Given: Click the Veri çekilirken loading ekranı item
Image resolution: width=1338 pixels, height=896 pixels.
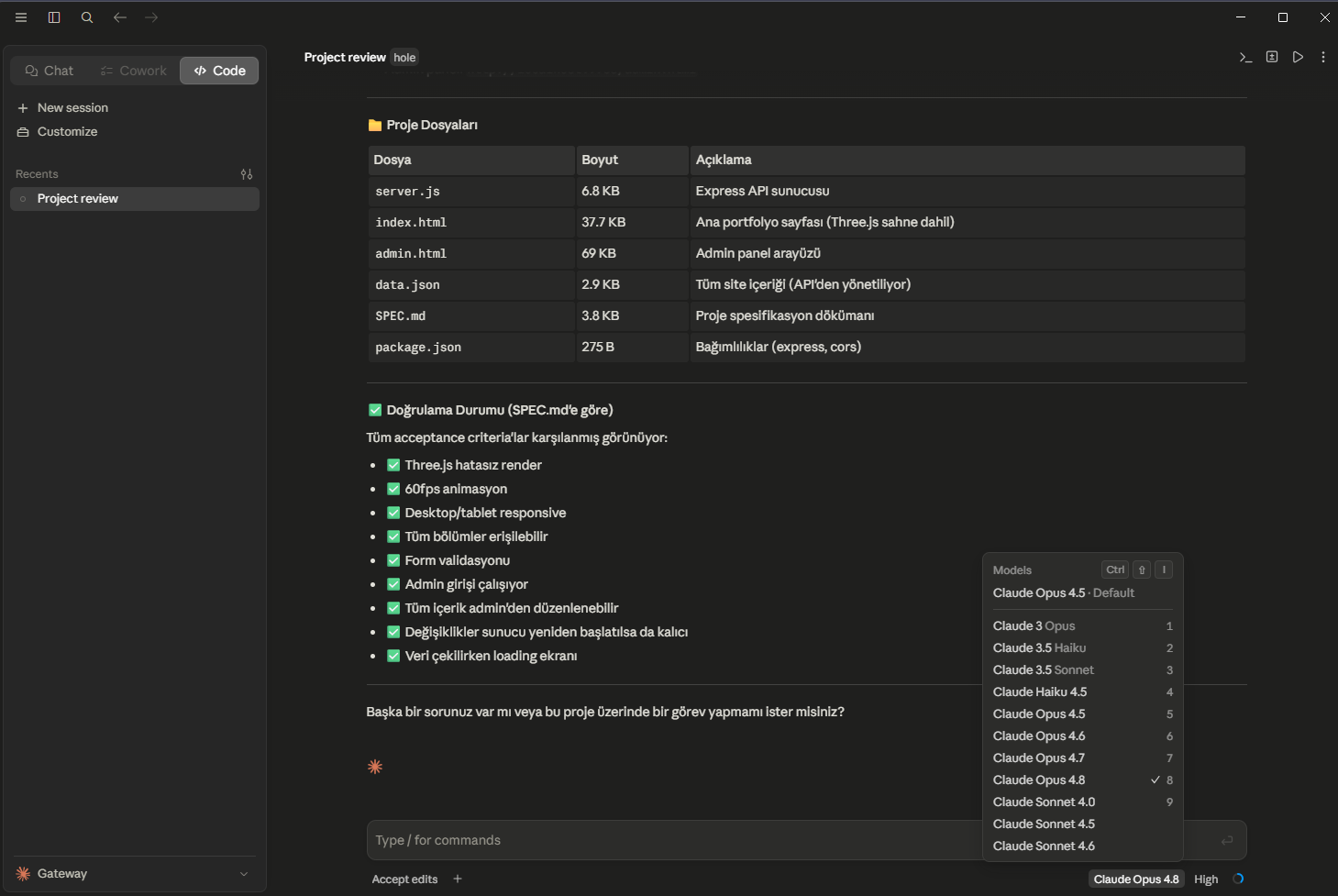Looking at the screenshot, I should coord(491,656).
